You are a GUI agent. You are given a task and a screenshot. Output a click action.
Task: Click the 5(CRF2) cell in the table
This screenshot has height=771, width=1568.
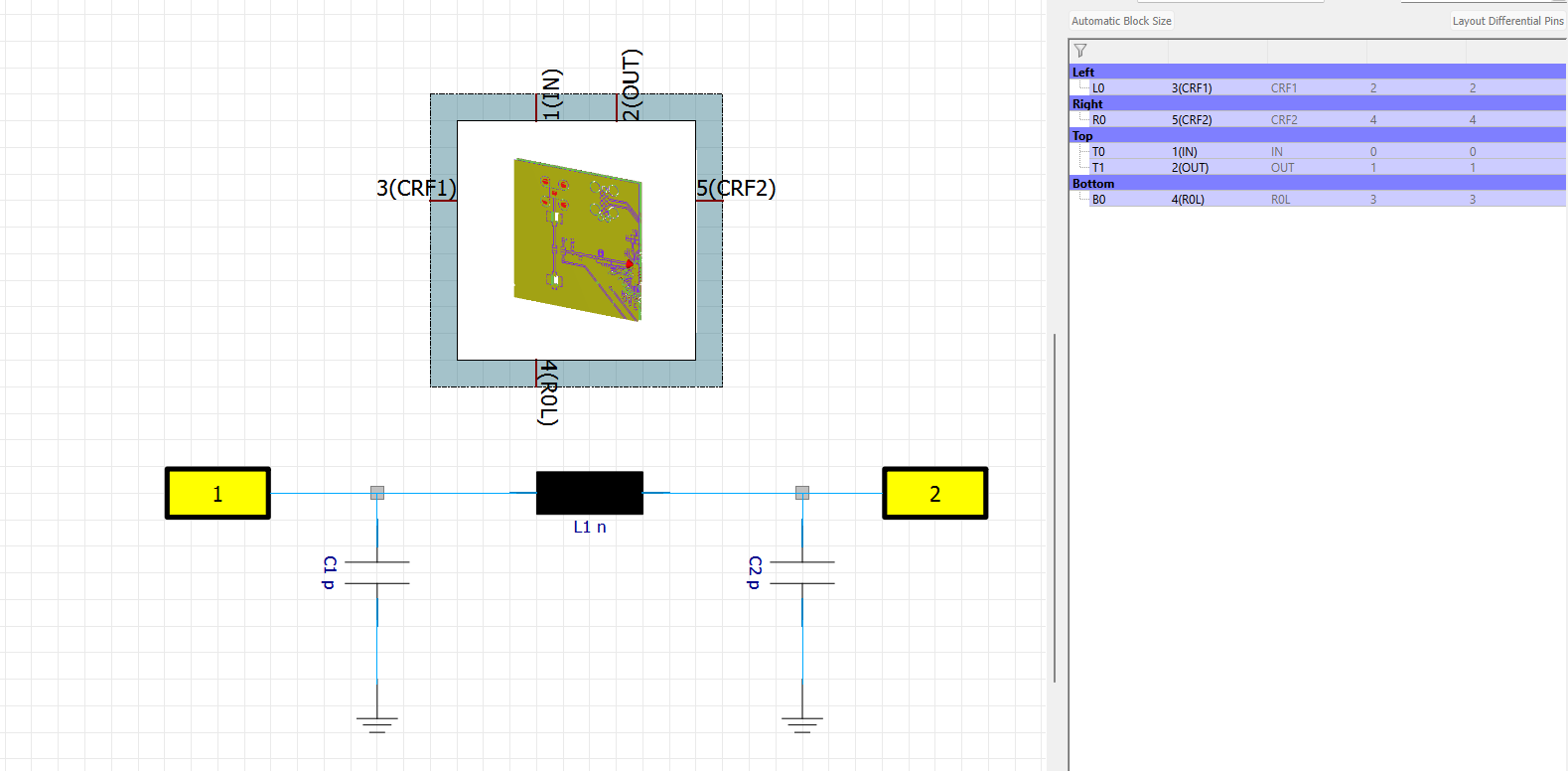tap(1192, 119)
